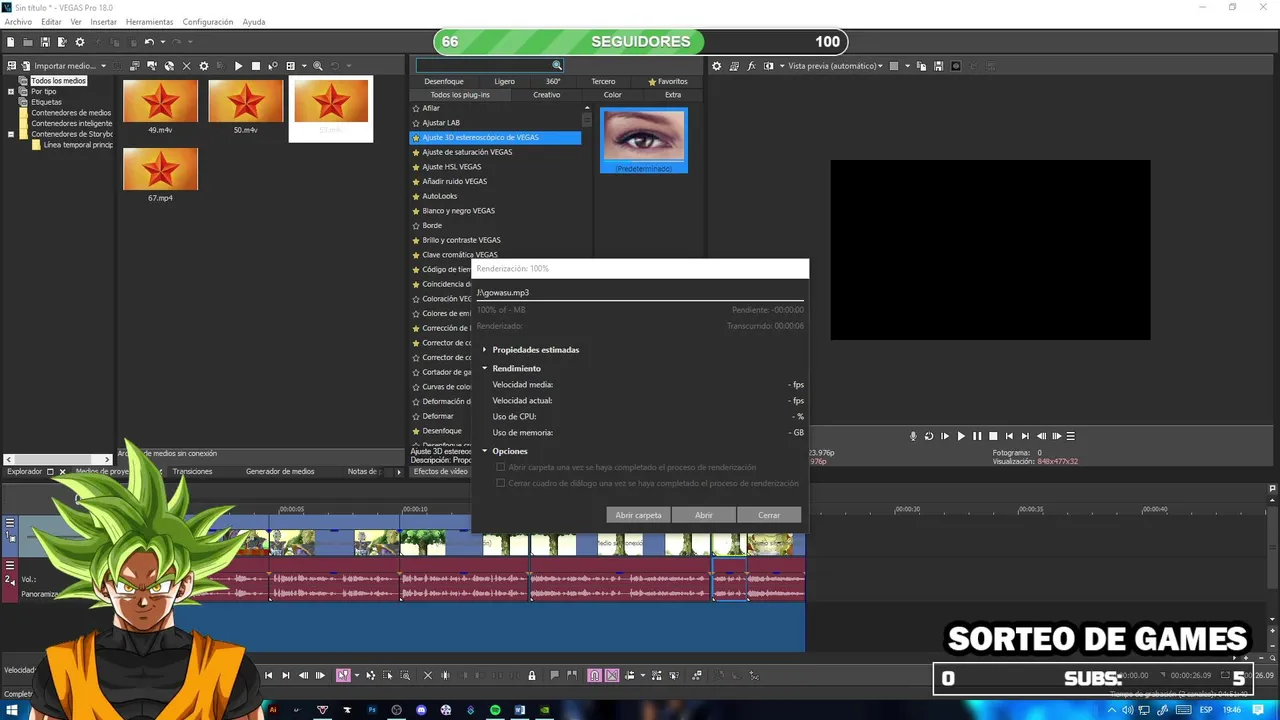The width and height of the screenshot is (1280, 720).
Task: Click the microphone record icon under the preview
Action: click(x=913, y=436)
